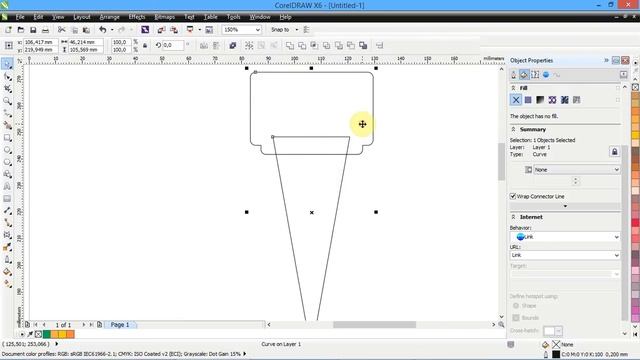Image resolution: width=640 pixels, height=360 pixels.
Task: Open the Undo history dropdown arrow
Action: (x=112, y=30)
